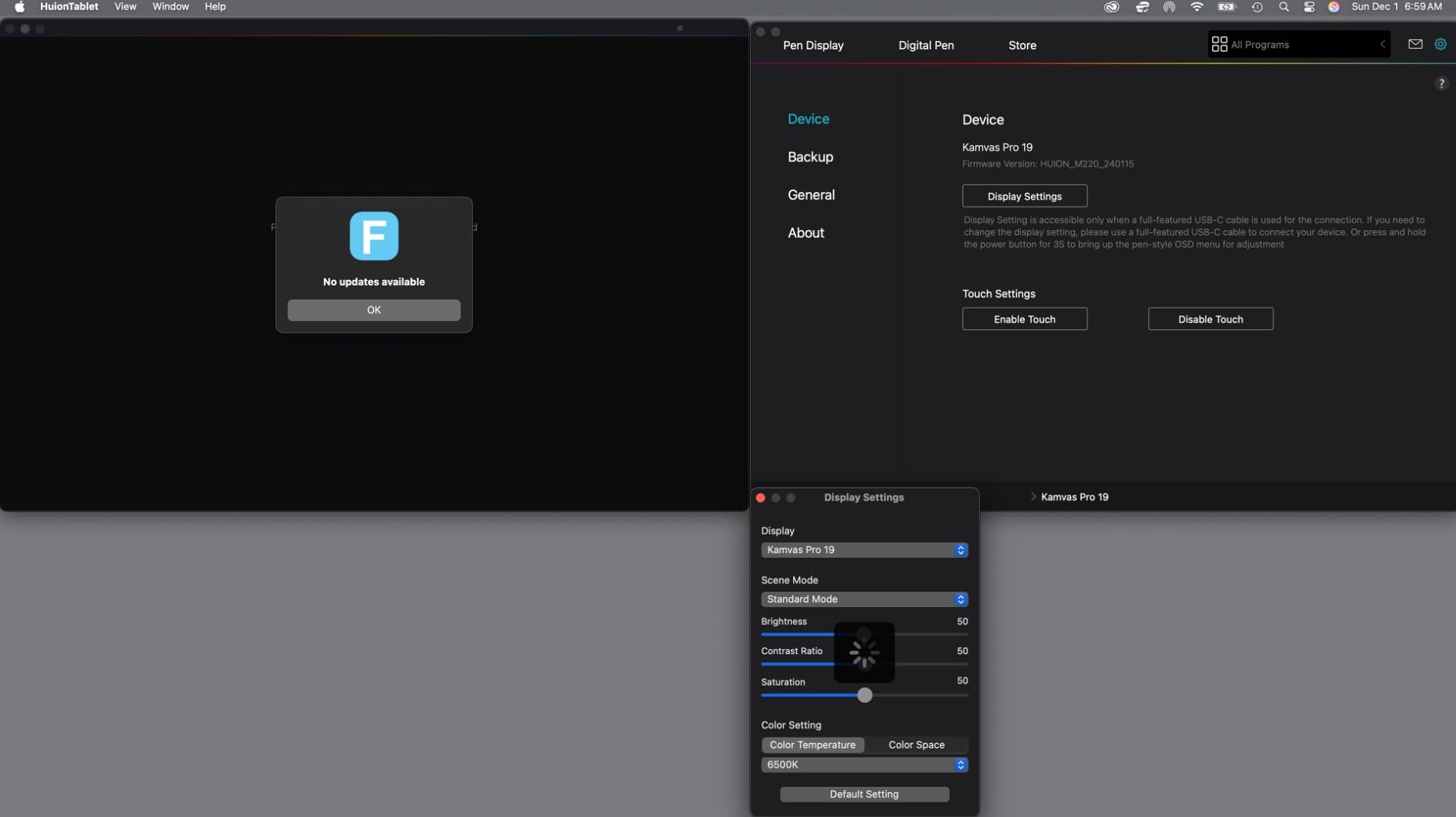Open the HuionTablet app menu

click(69, 7)
